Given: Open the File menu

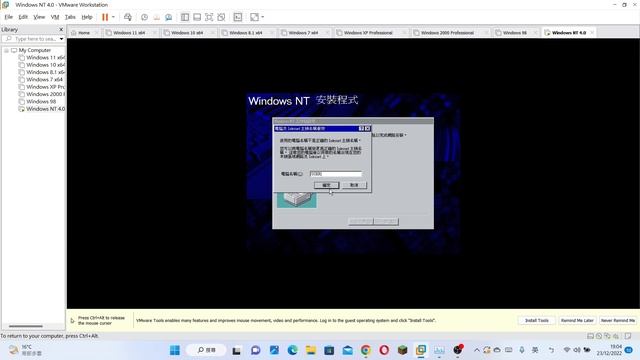Looking at the screenshot, I should (x=9, y=17).
